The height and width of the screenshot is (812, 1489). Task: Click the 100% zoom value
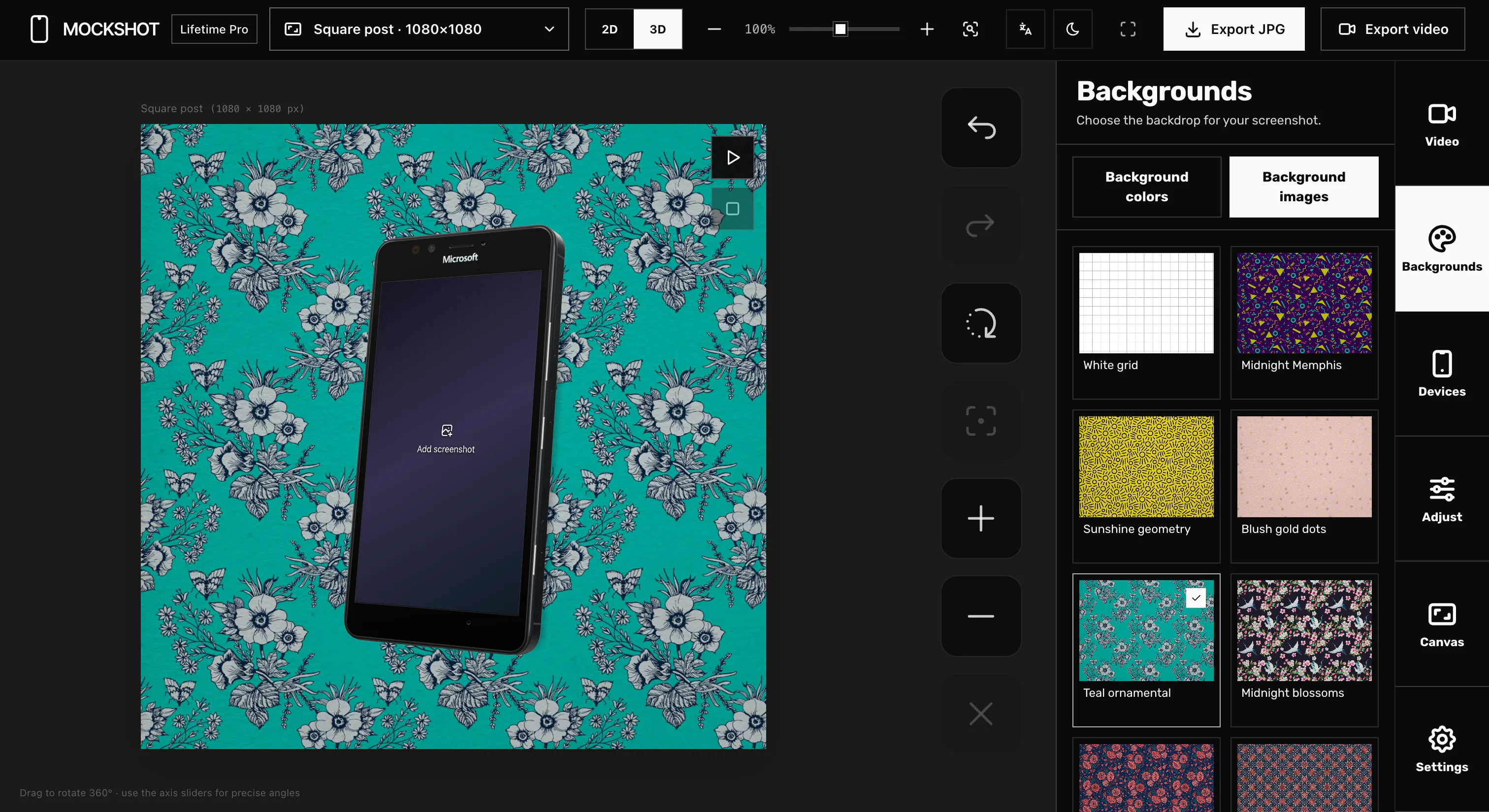click(760, 29)
